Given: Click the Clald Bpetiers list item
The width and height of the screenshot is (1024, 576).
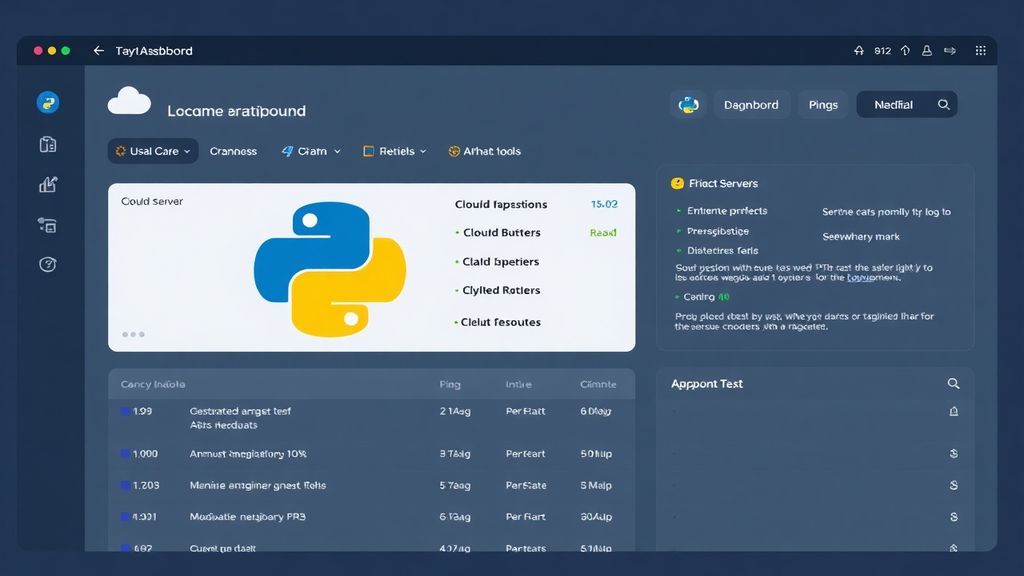Looking at the screenshot, I should click(497, 261).
